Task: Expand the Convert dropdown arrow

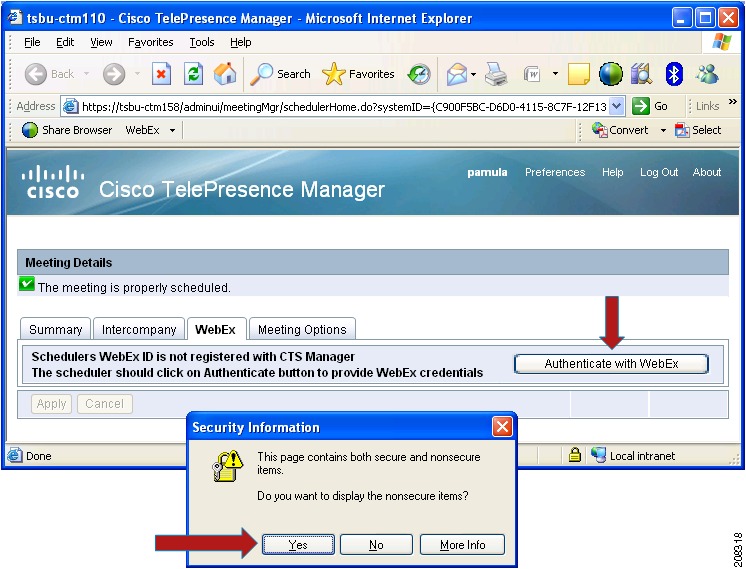Action: pos(663,130)
